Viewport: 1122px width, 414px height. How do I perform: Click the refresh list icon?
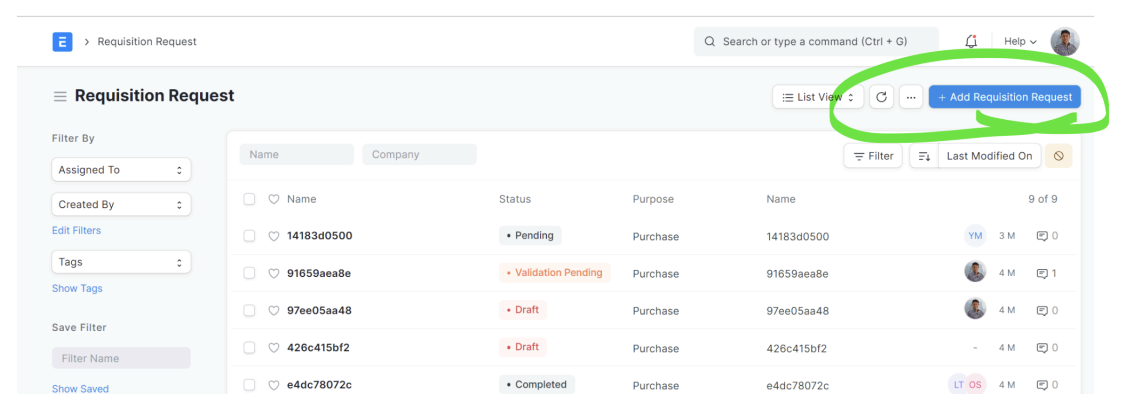click(881, 97)
